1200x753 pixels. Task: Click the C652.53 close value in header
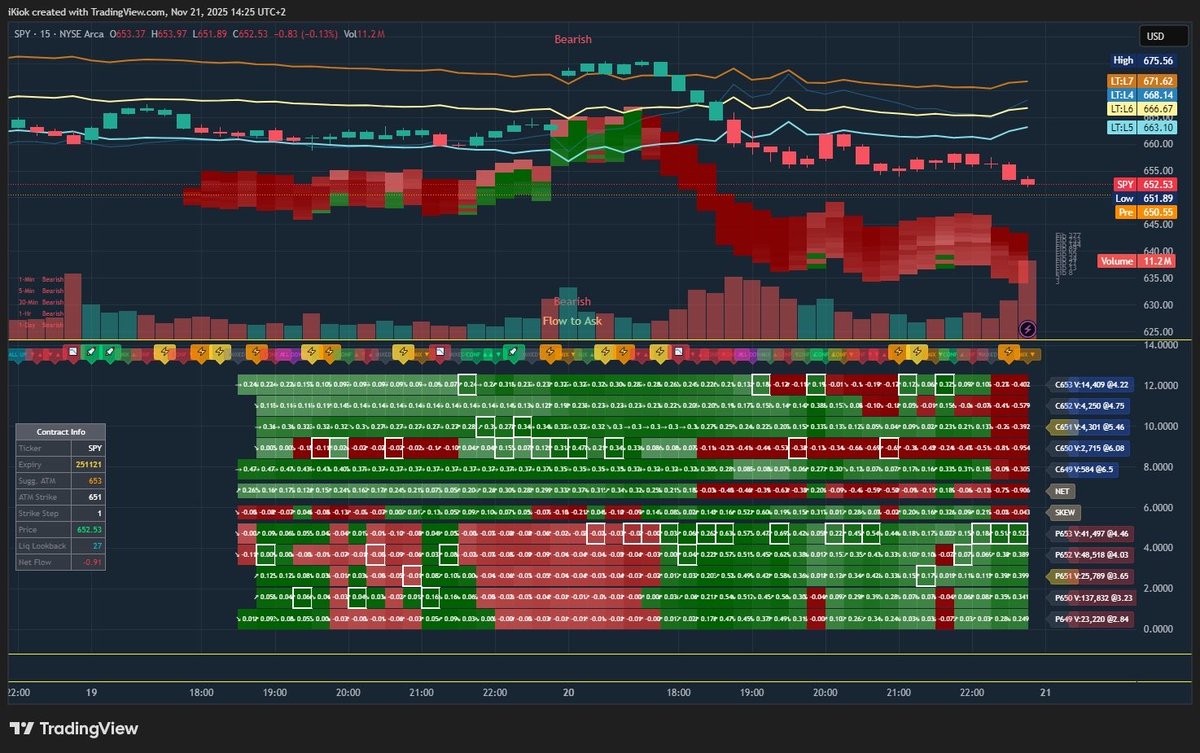(252, 35)
